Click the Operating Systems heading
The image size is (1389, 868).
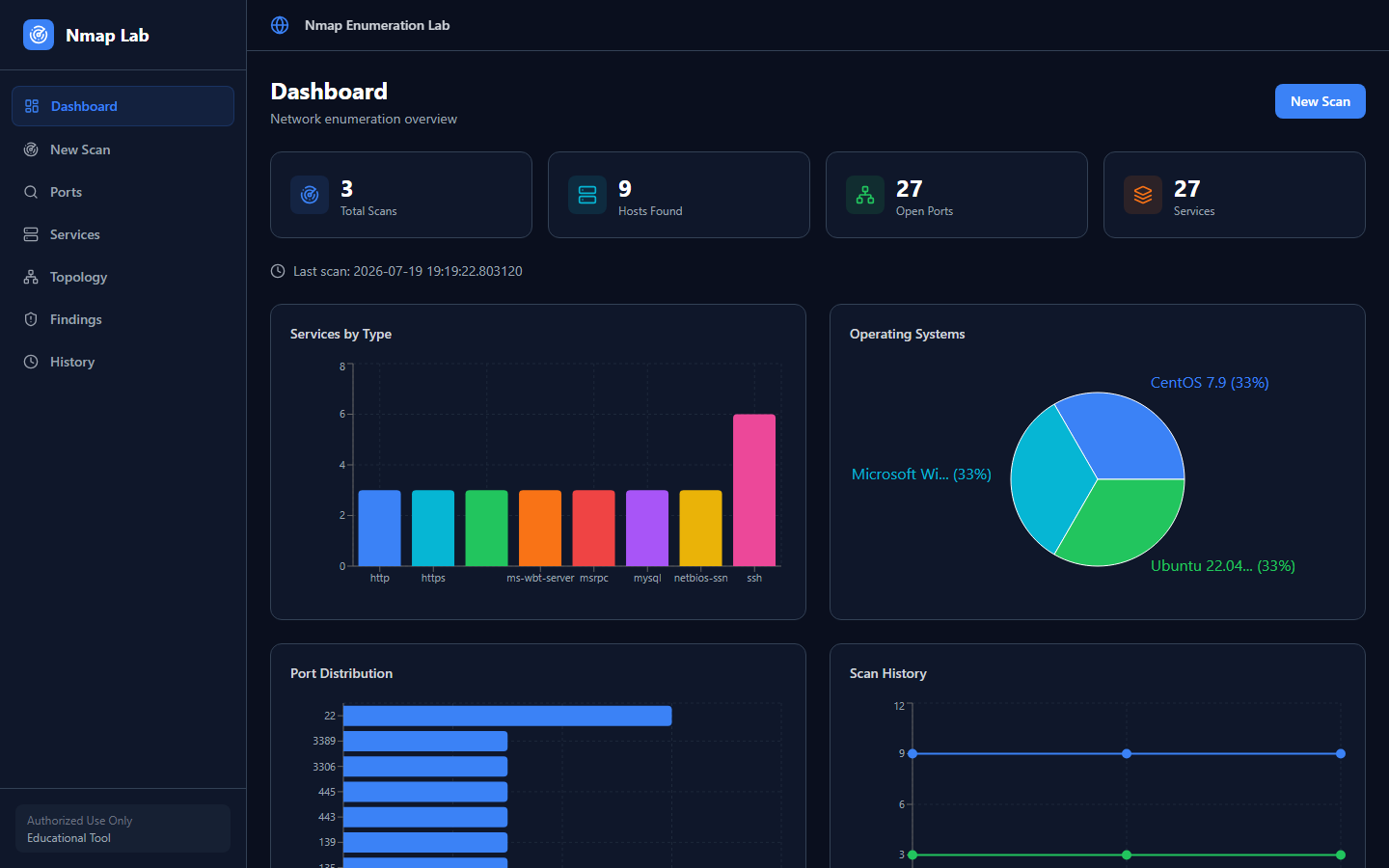pyautogui.click(x=907, y=334)
